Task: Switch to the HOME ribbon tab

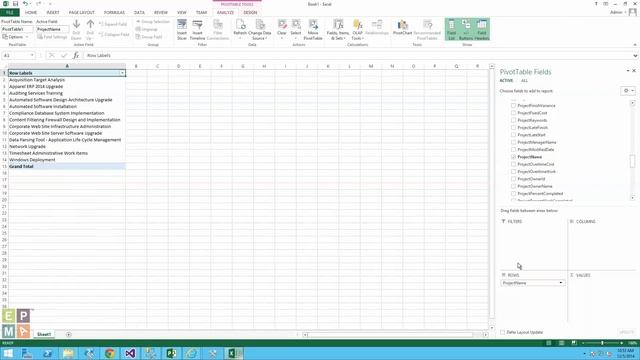Action: [x=31, y=12]
